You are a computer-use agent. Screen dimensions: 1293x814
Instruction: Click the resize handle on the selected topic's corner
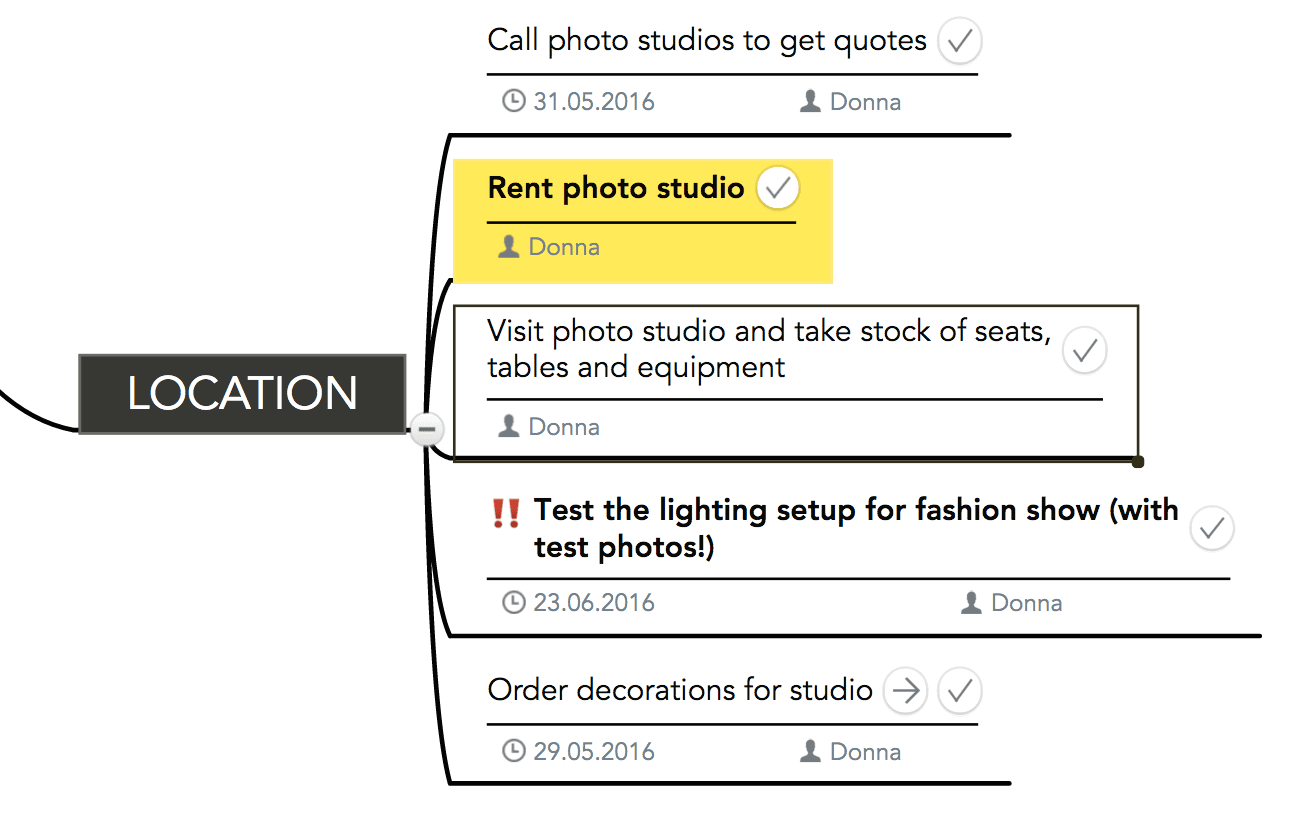click(1138, 461)
